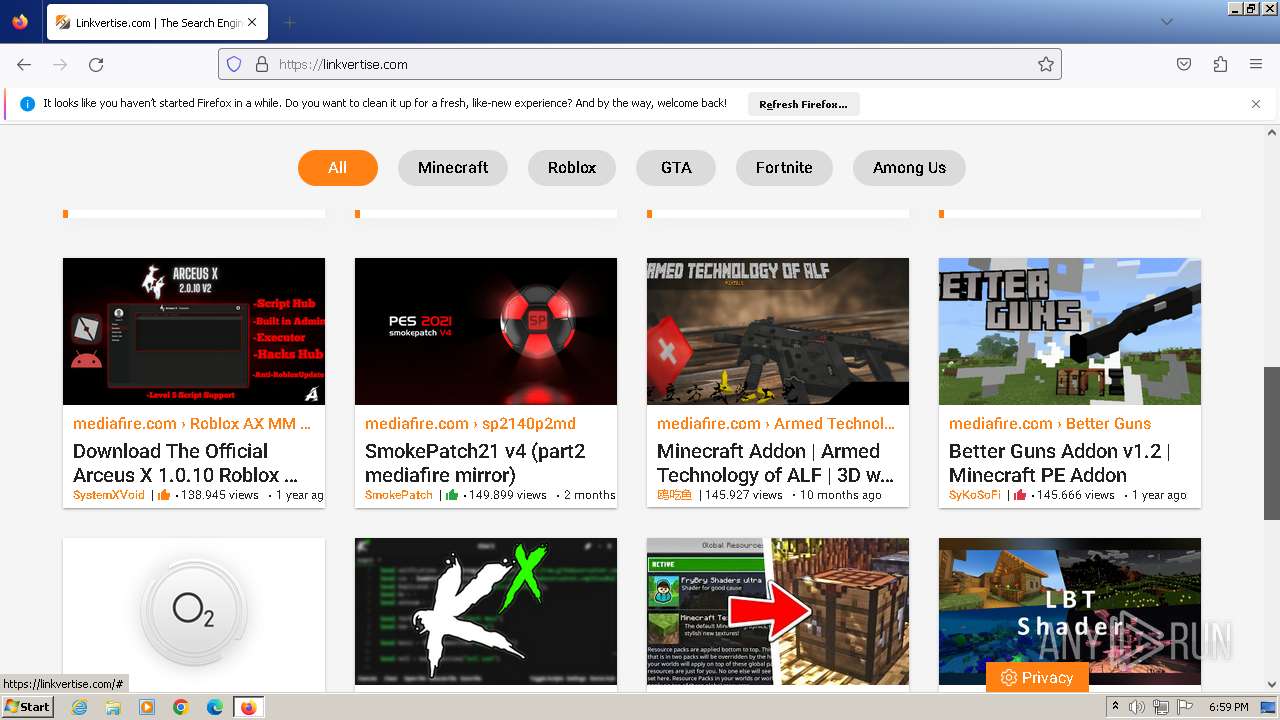Select the Fortnite category filter
The image size is (1280, 720).
(x=784, y=167)
